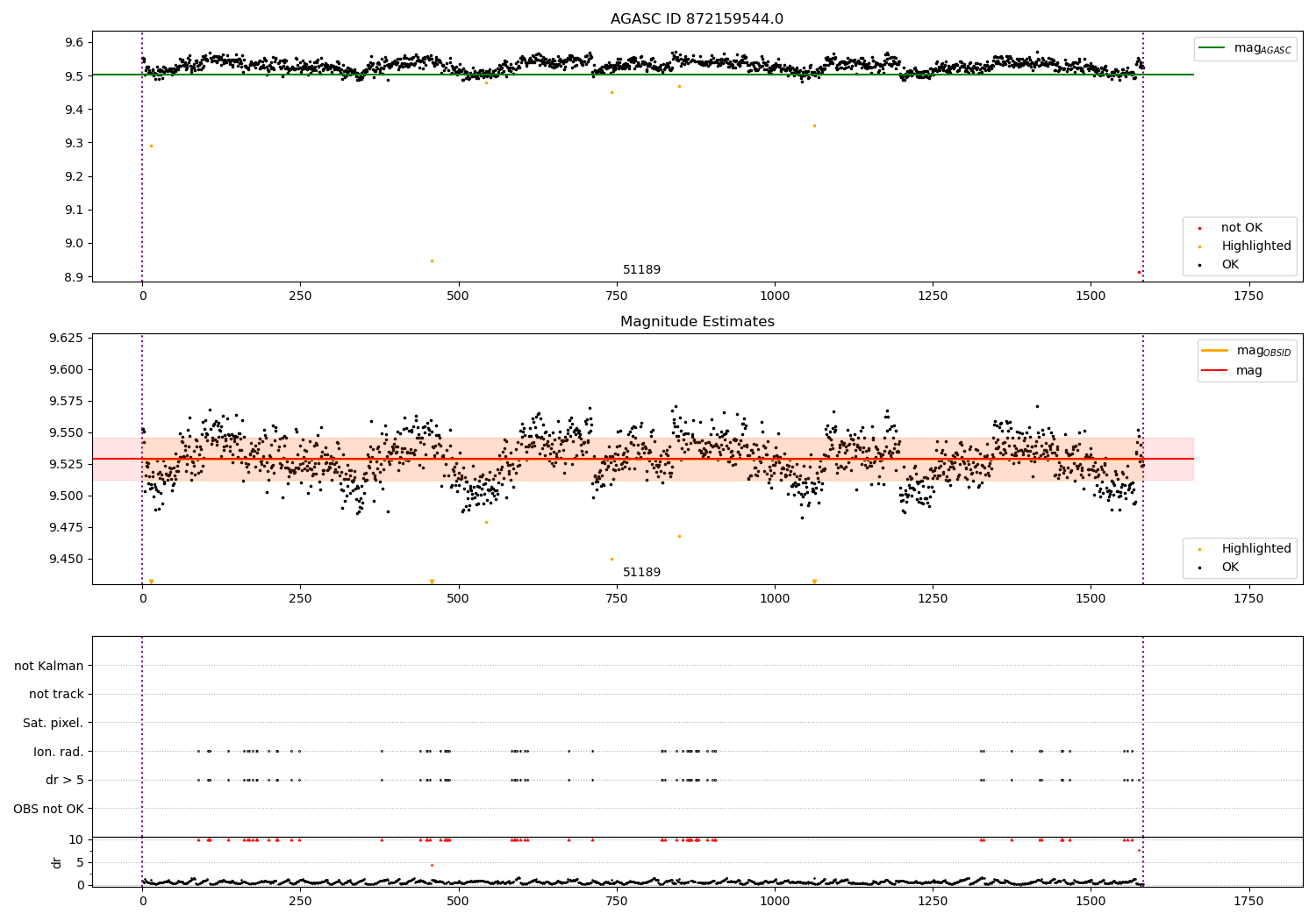The width and height of the screenshot is (1316, 921).
Task: Click the y-axis tick label 9.450
Action: pos(67,559)
